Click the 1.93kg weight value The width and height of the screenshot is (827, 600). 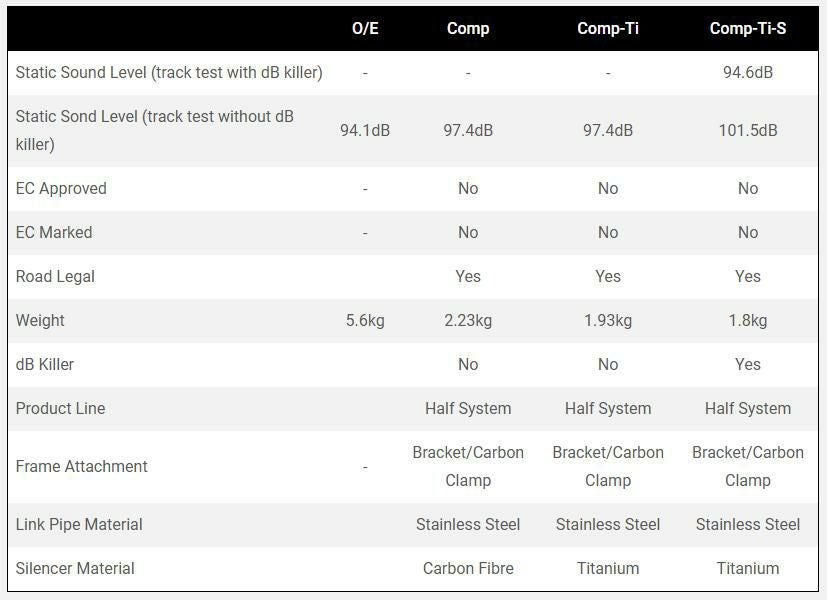coord(608,320)
